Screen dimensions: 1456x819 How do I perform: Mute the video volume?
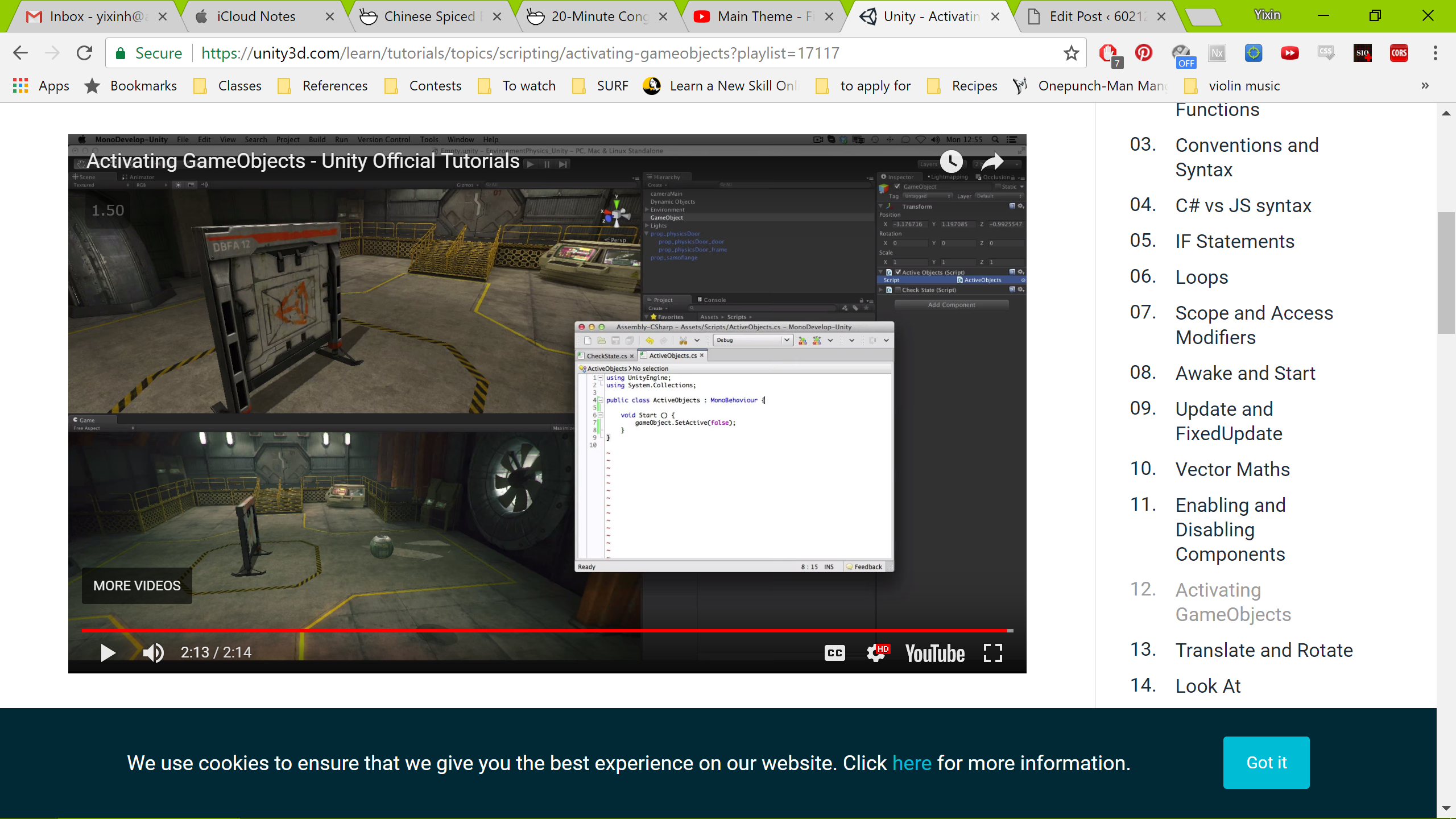153,652
